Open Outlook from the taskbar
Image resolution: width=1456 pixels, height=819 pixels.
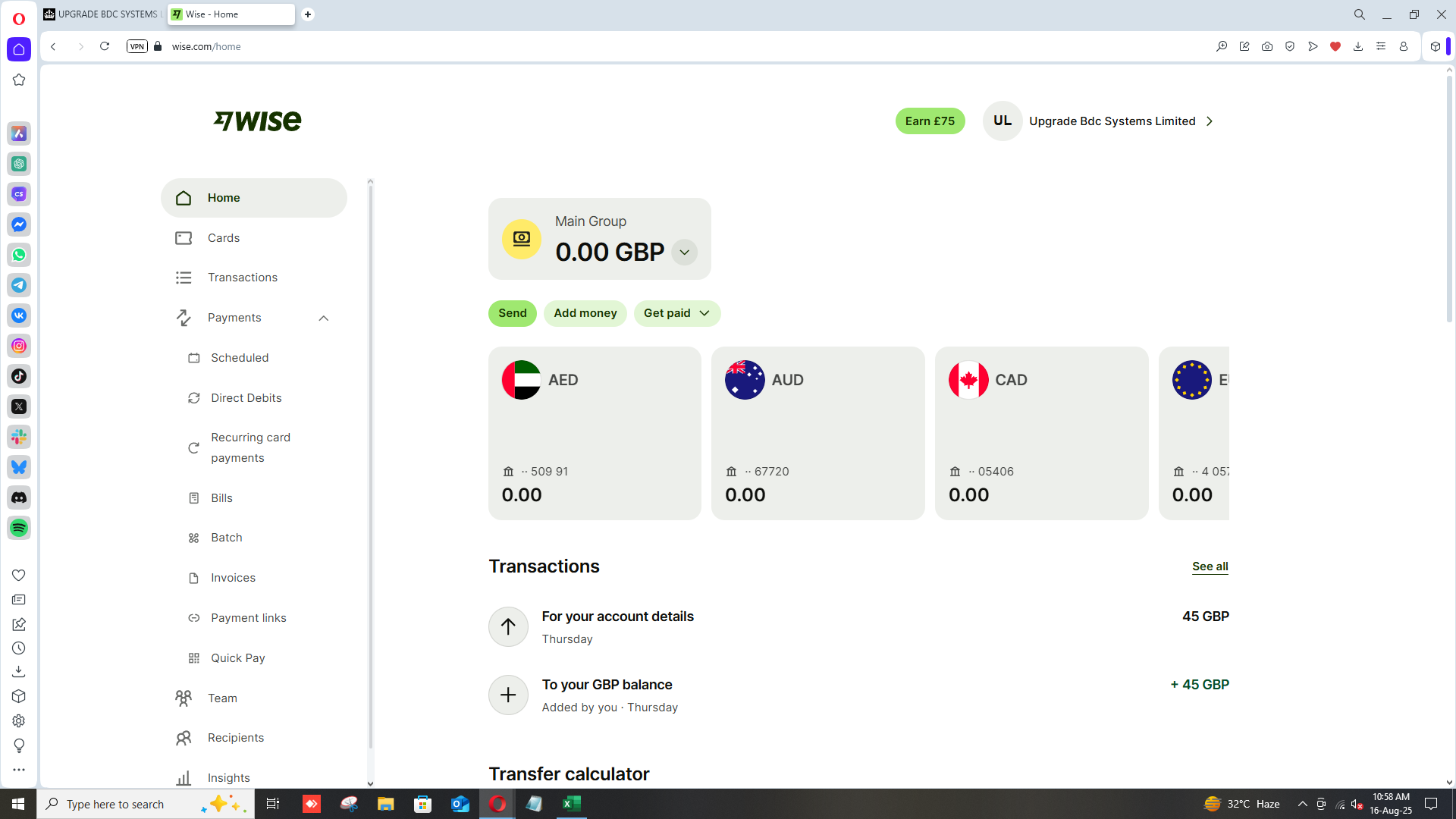click(x=460, y=804)
